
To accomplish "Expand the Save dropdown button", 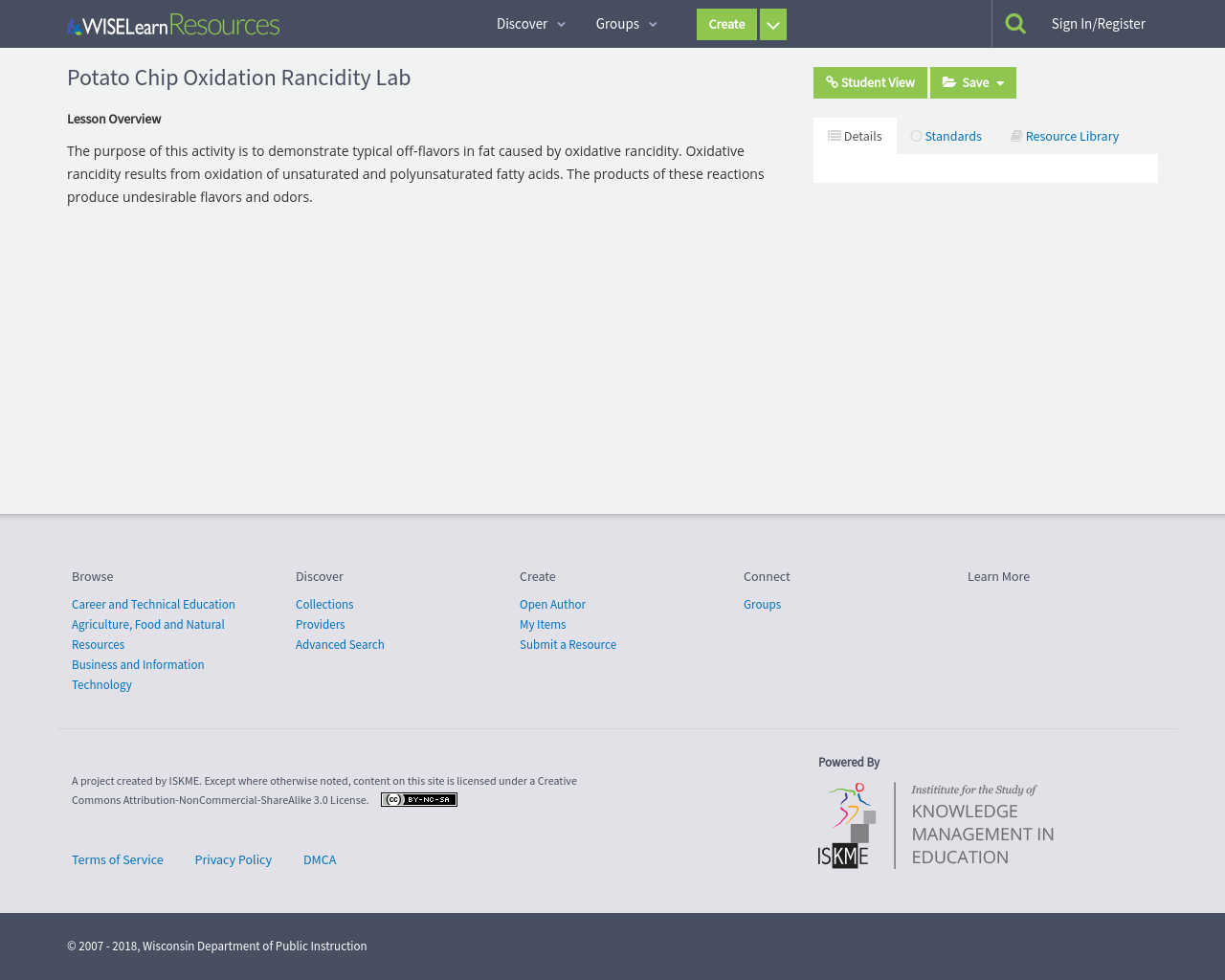I will [x=972, y=82].
